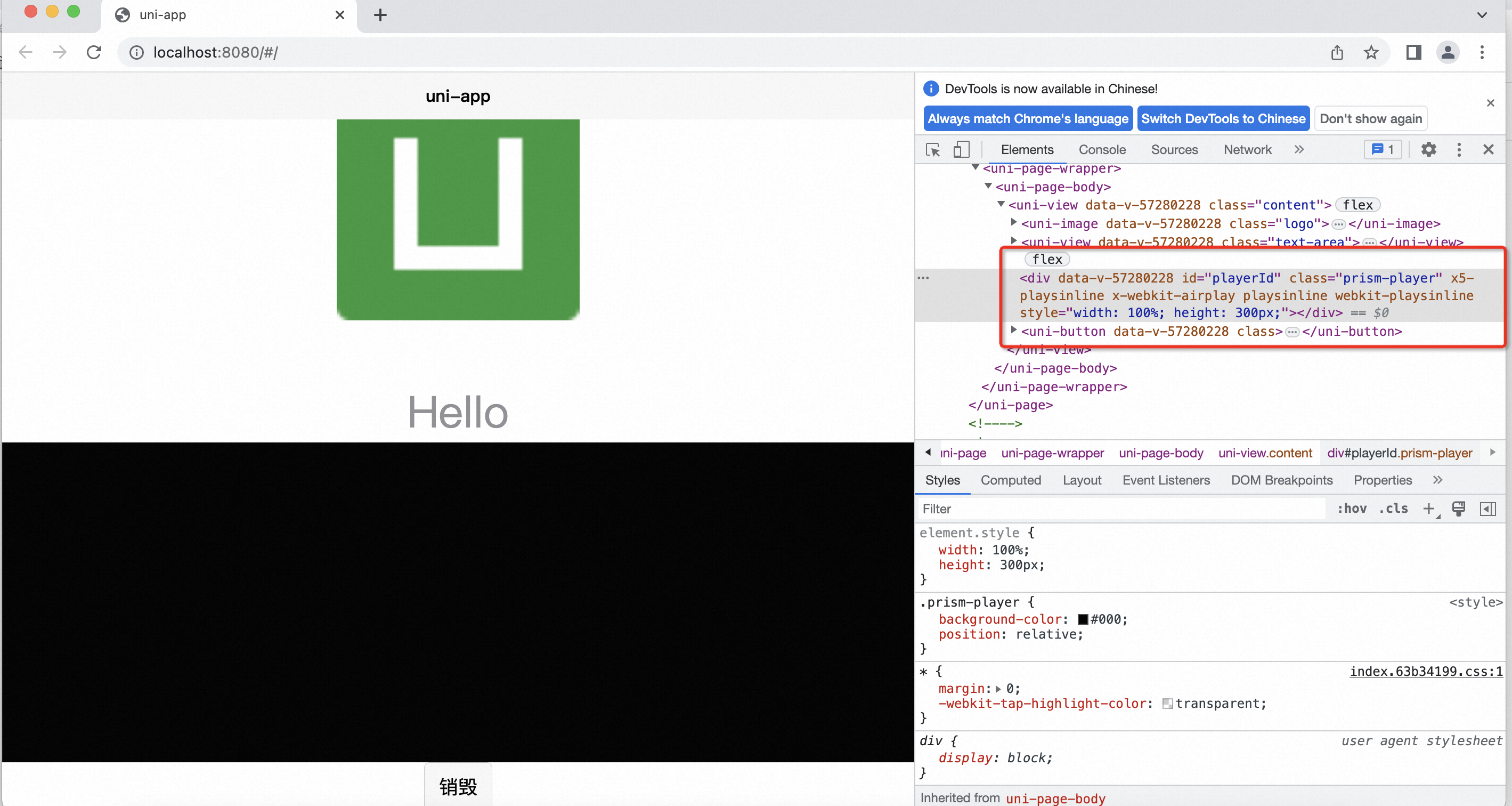Select uni-page-wrapper breadcrumb
Screen dimensions: 1512x806
click(x=1052, y=453)
